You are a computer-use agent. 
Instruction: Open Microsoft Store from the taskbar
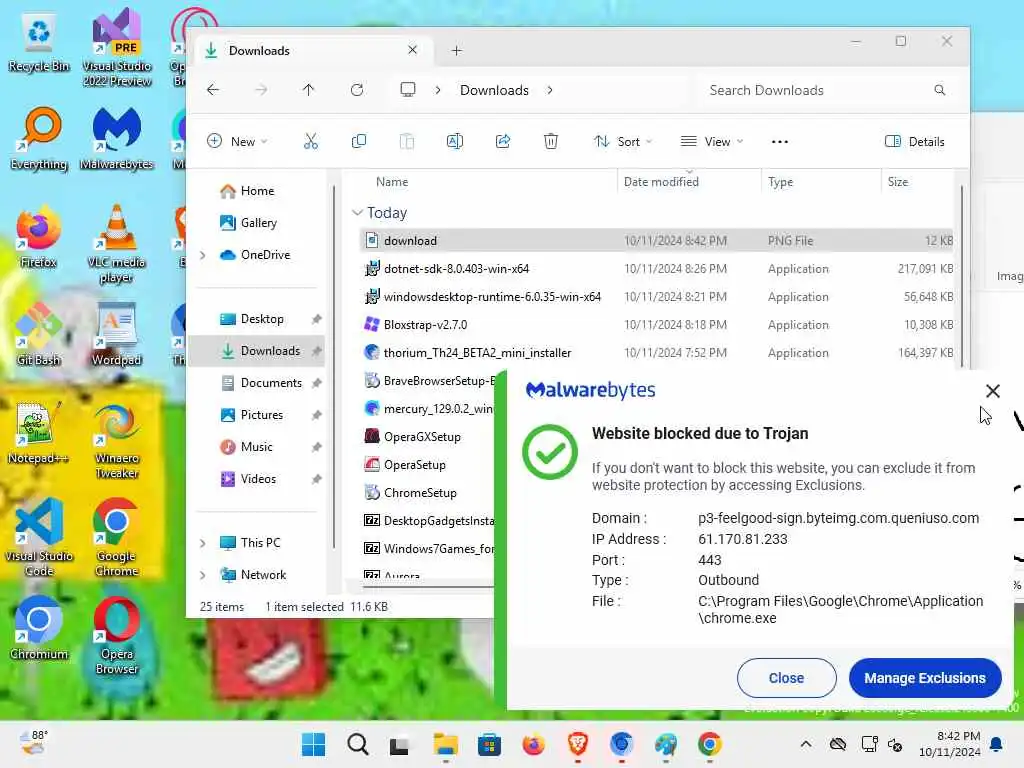pos(489,744)
